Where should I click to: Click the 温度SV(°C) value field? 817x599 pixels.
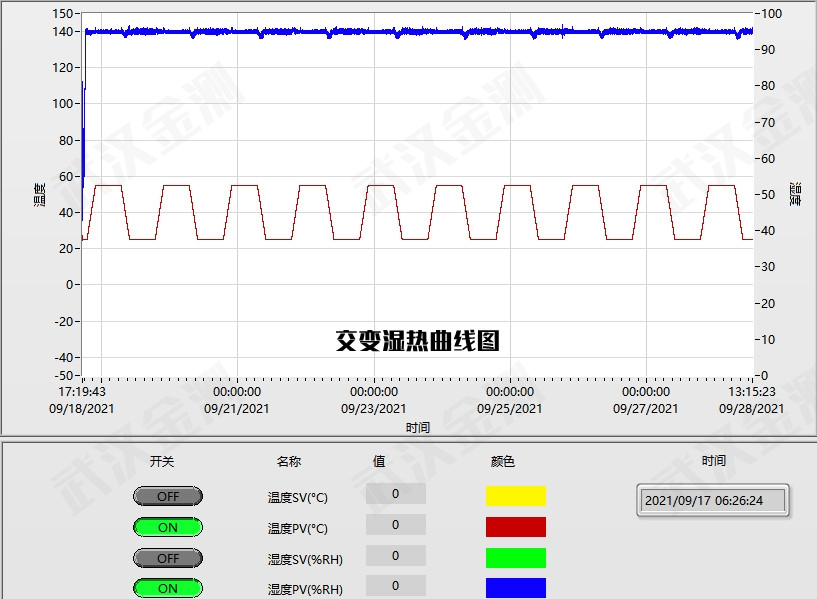pyautogui.click(x=395, y=494)
